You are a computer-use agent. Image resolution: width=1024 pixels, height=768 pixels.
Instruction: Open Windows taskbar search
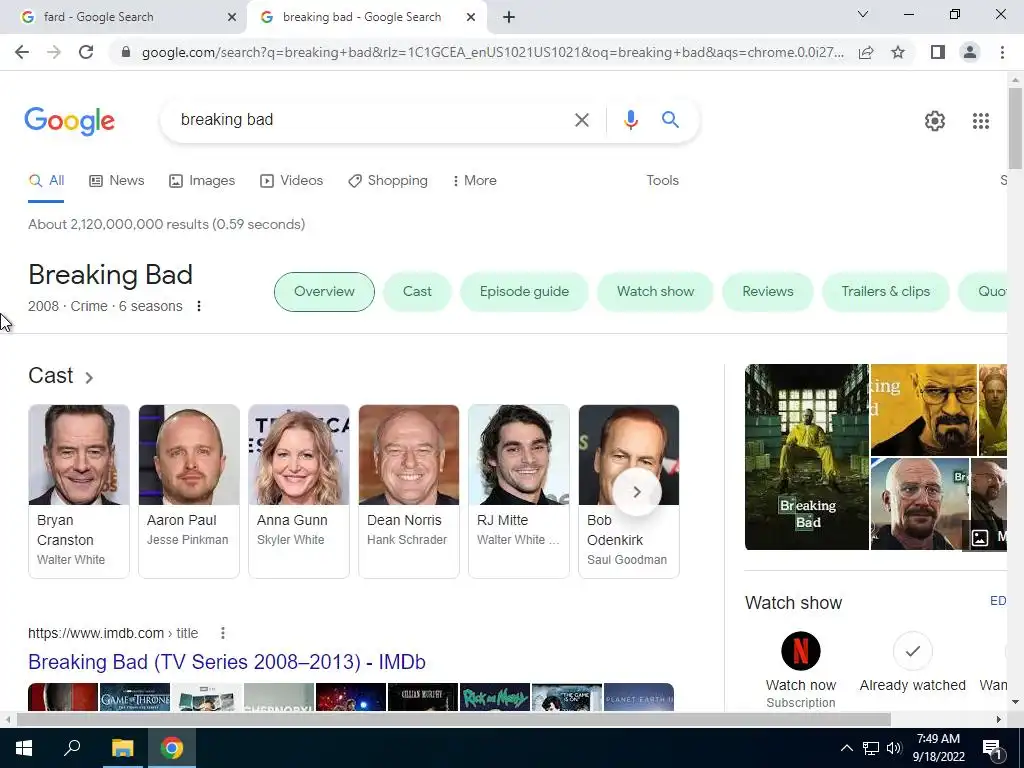[72, 748]
